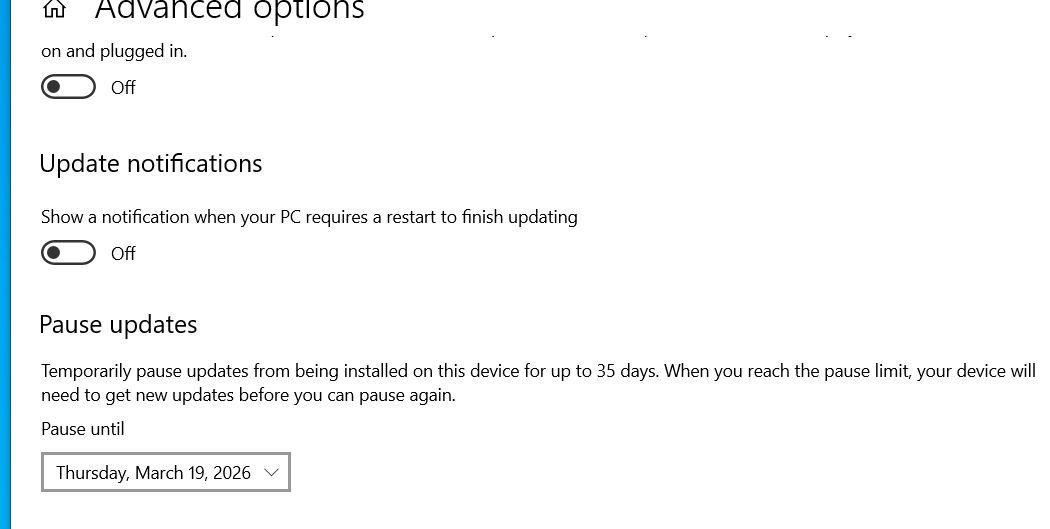Enable the restart notification toggle under Update notifications

coord(68,253)
